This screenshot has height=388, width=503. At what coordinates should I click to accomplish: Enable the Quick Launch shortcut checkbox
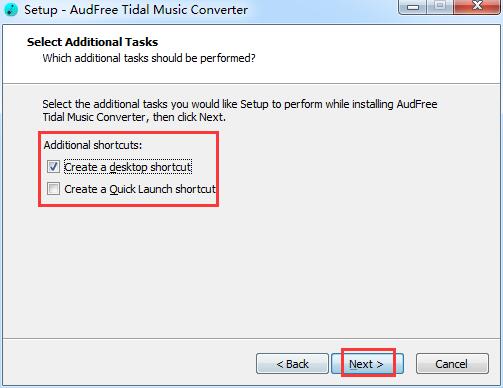[53, 189]
